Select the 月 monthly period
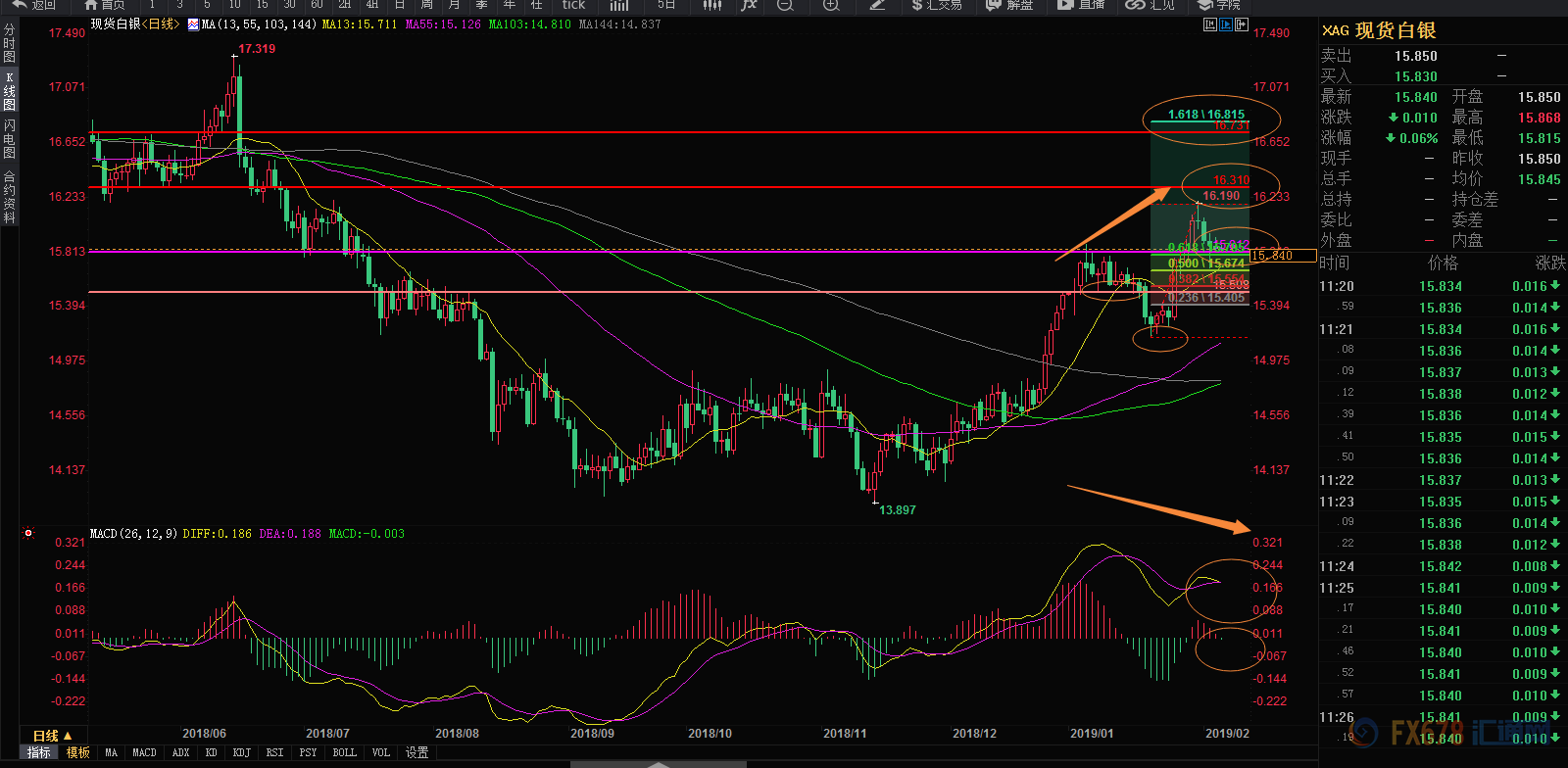This screenshot has height=768, width=1568. 454,5
